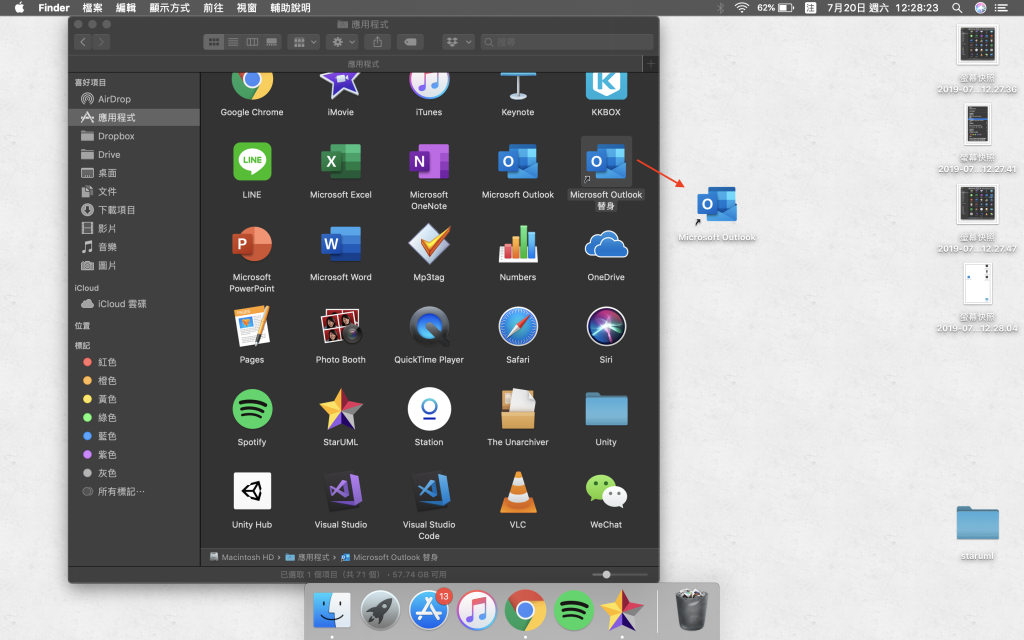Select the Unity folder
1024x640 pixels.
(x=606, y=409)
